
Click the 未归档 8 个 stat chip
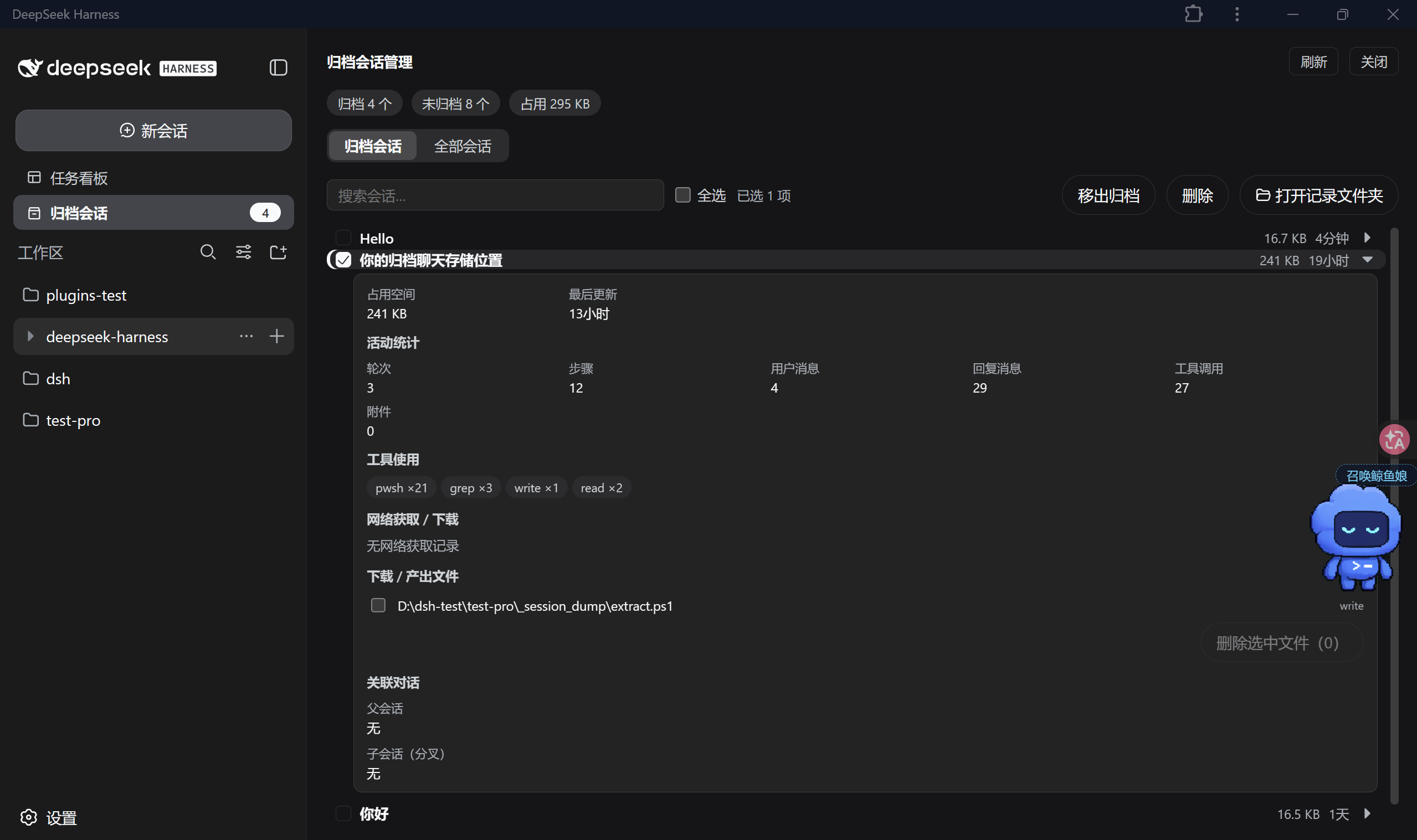456,104
